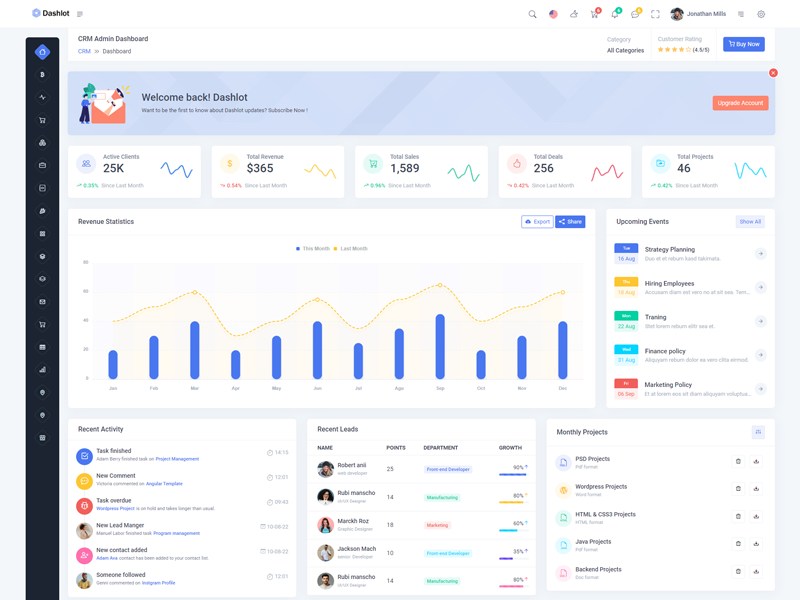This screenshot has width=800, height=600.
Task: Open the search icon in the header
Action: 532,14
